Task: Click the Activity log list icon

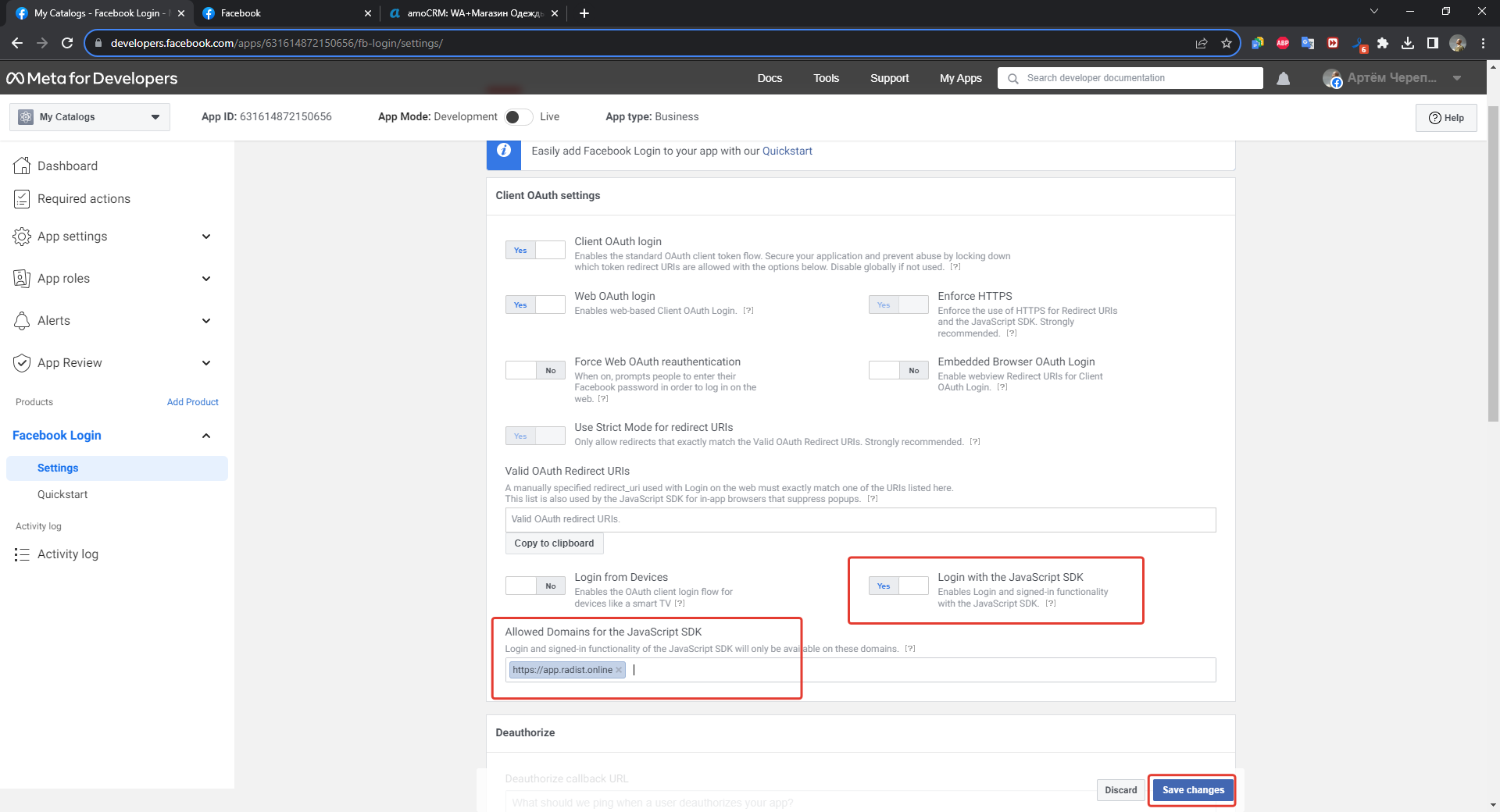Action: click(22, 554)
